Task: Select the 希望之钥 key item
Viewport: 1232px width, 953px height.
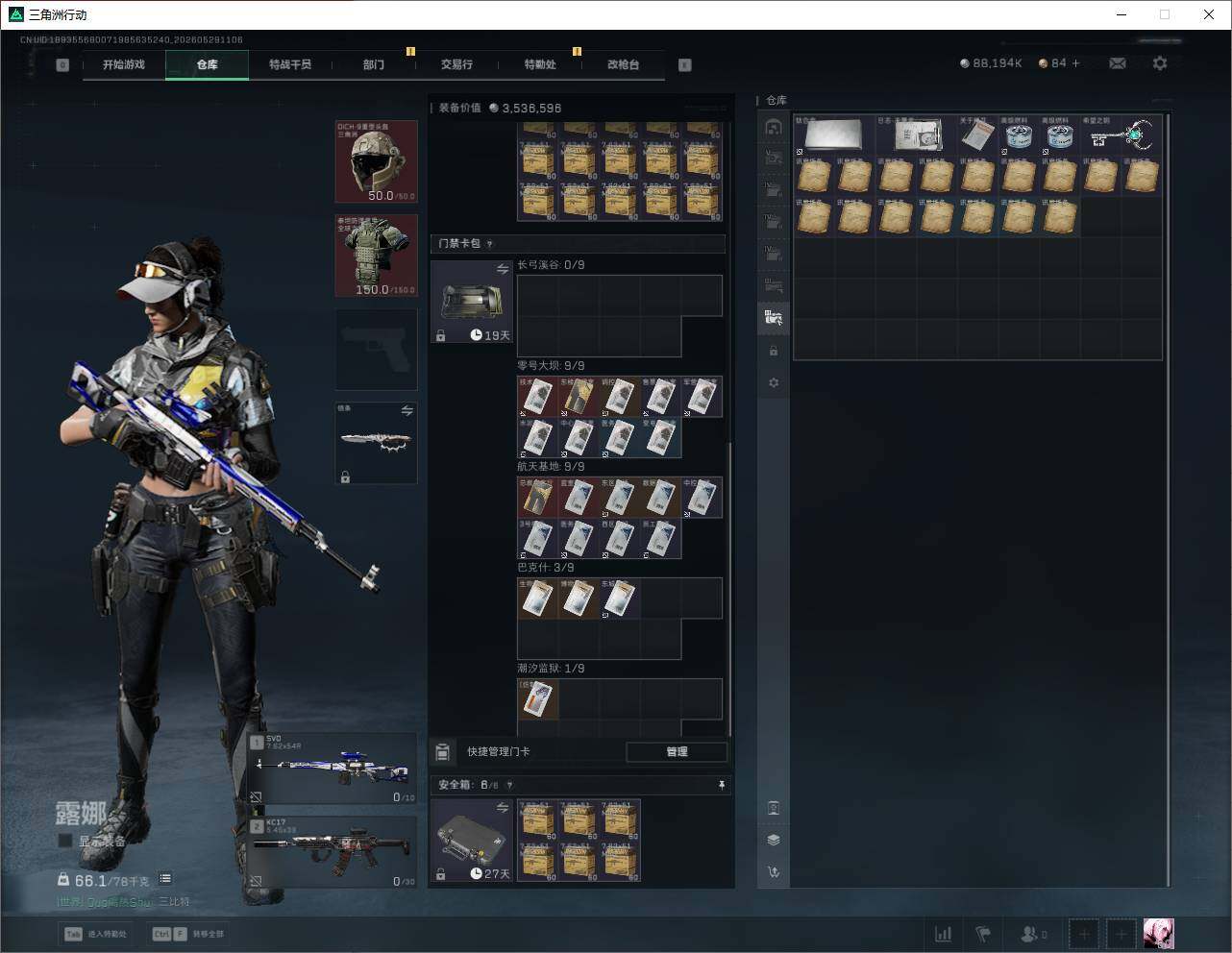Action: (x=1121, y=135)
